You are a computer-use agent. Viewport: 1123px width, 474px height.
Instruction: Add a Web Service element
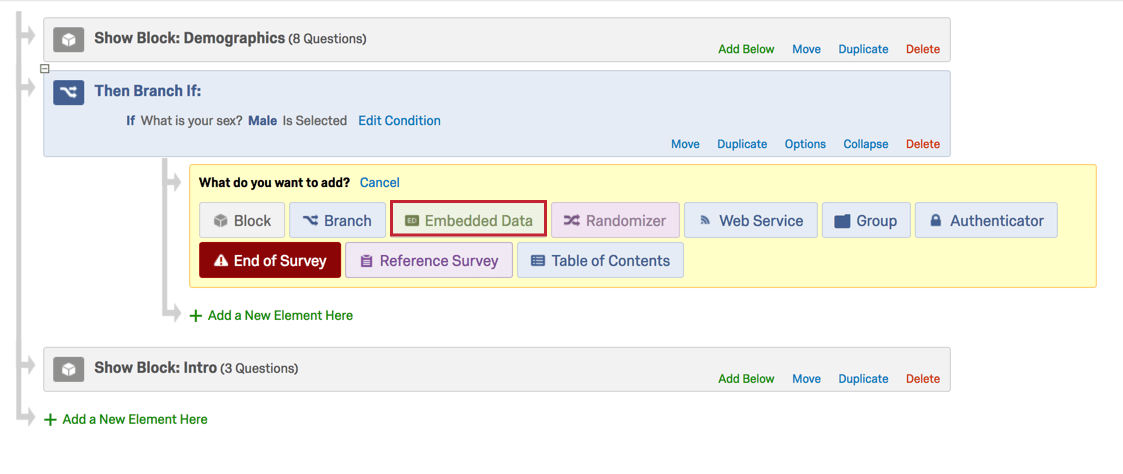pos(751,221)
